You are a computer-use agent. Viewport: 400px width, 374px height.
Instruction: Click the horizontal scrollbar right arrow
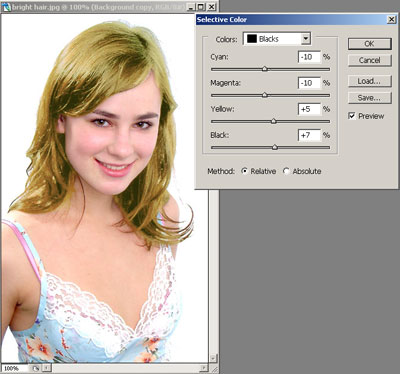tap(203, 368)
